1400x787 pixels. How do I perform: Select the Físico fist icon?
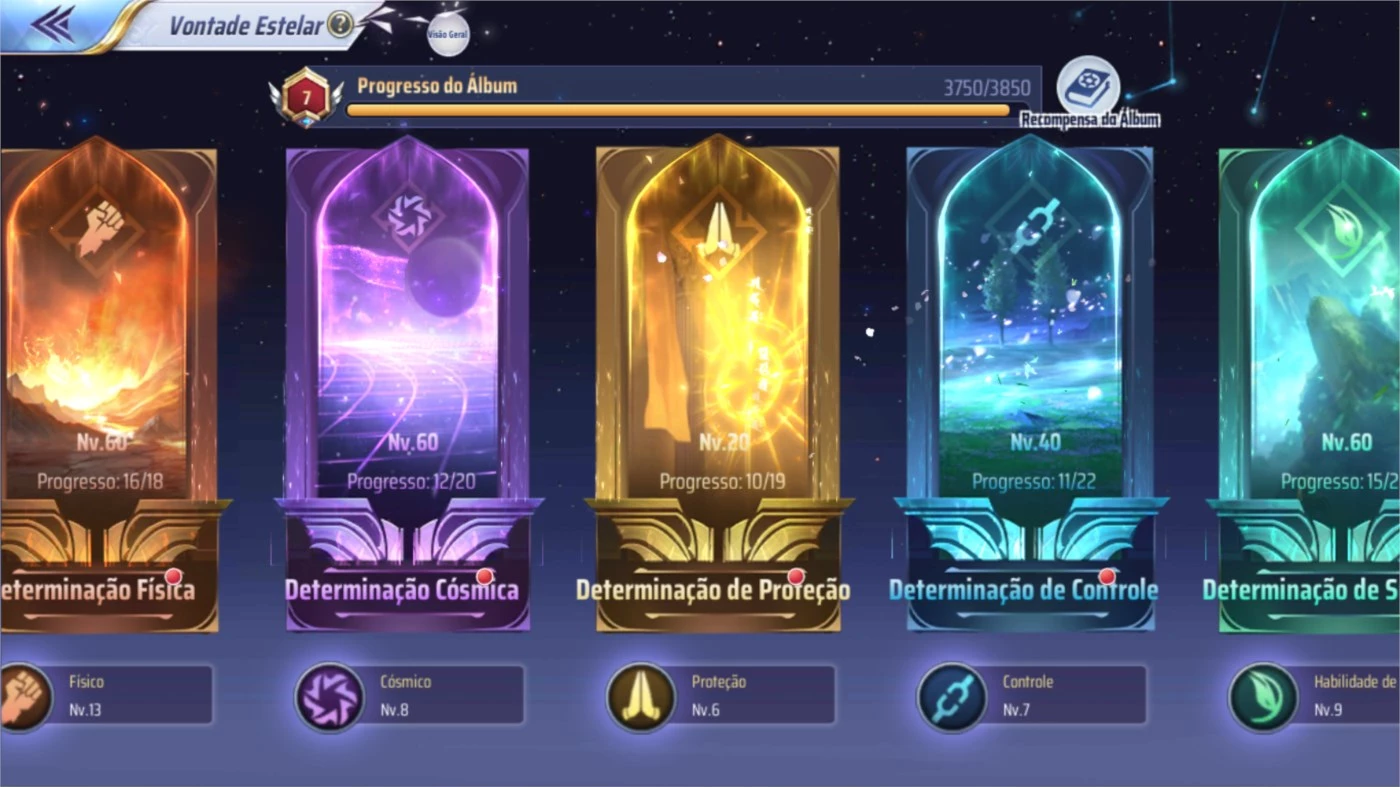pyautogui.click(x=22, y=697)
